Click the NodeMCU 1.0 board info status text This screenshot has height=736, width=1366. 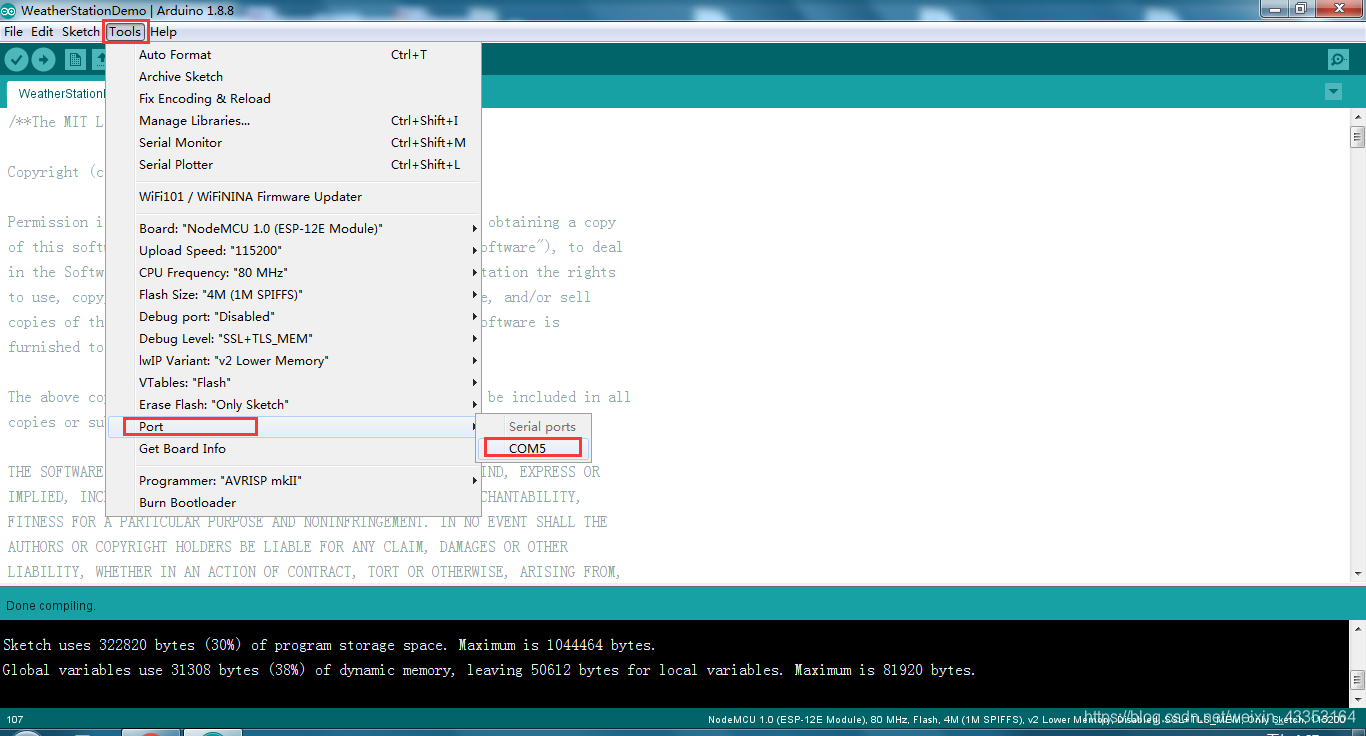[x=1026, y=720]
